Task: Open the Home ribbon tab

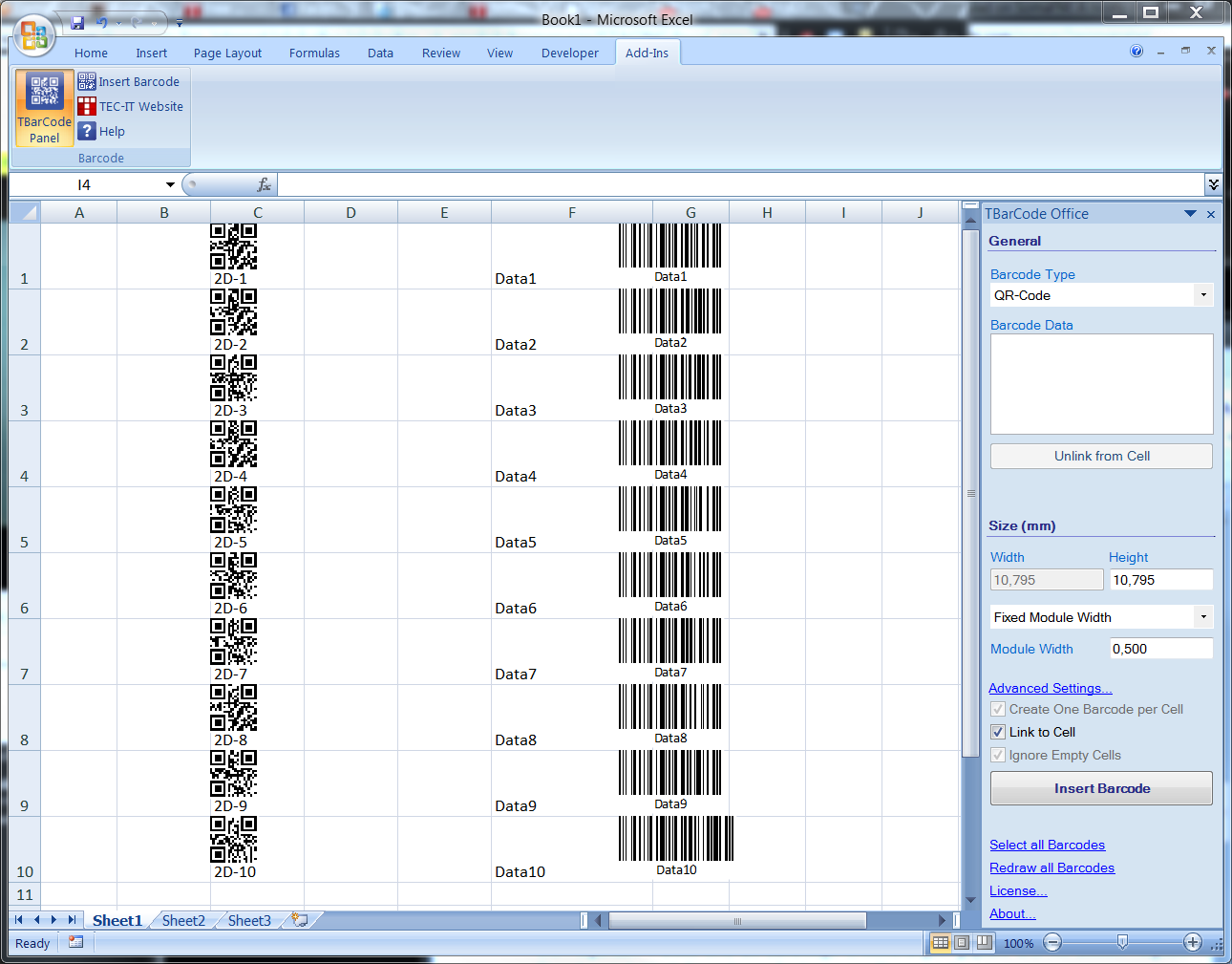Action: [x=91, y=53]
